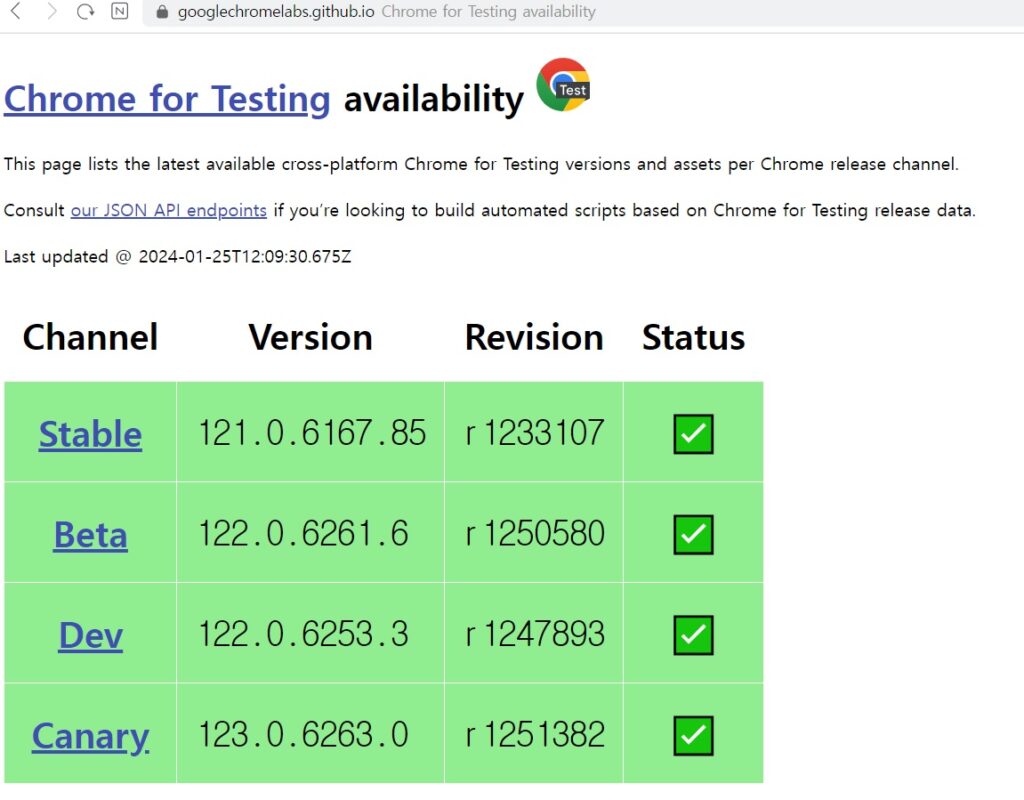This screenshot has width=1024, height=800.
Task: Click version 122.0.6253.3 cell
Action: coord(310,633)
